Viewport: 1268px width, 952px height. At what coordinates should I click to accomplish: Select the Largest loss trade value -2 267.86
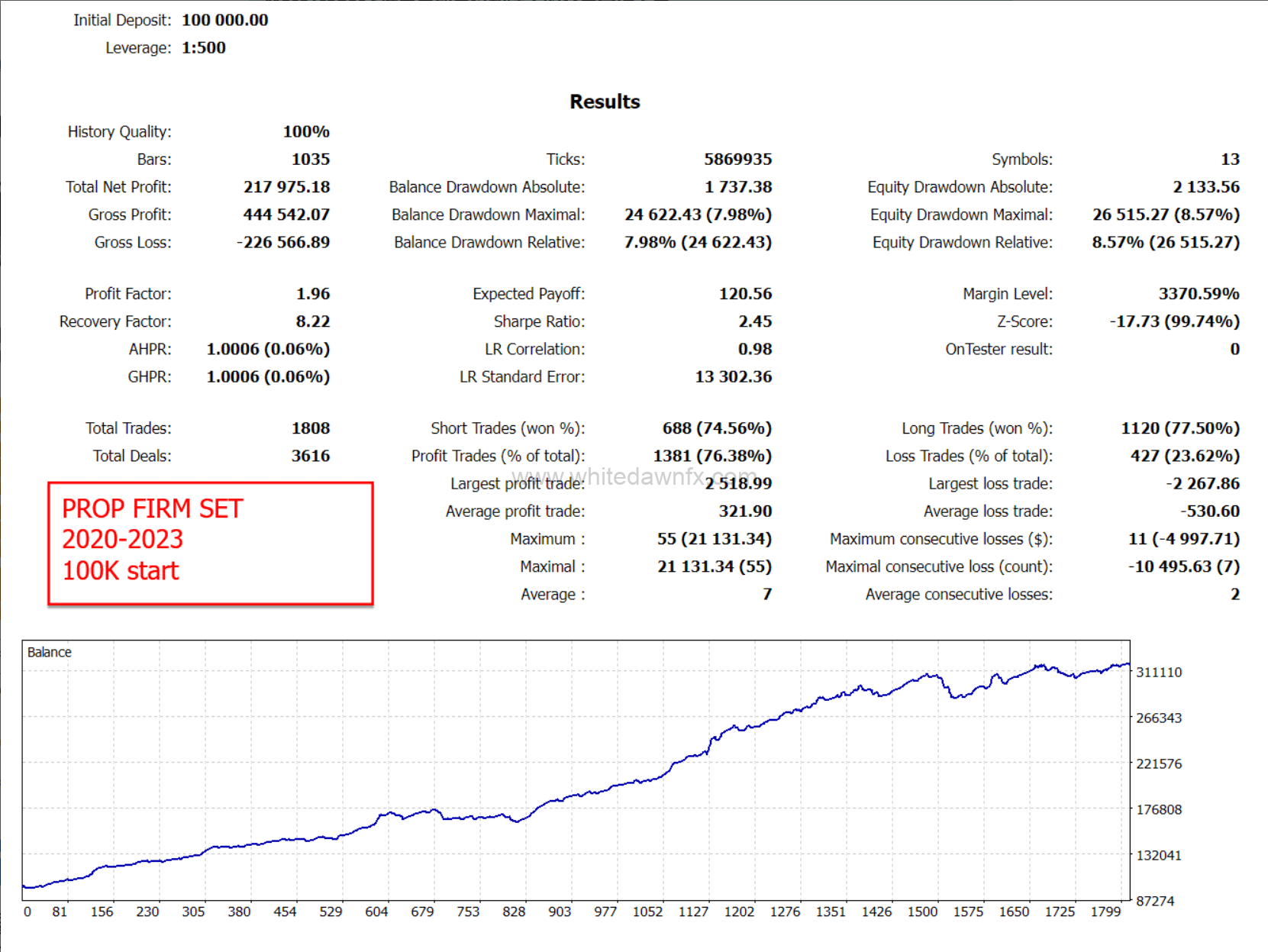coord(1202,483)
